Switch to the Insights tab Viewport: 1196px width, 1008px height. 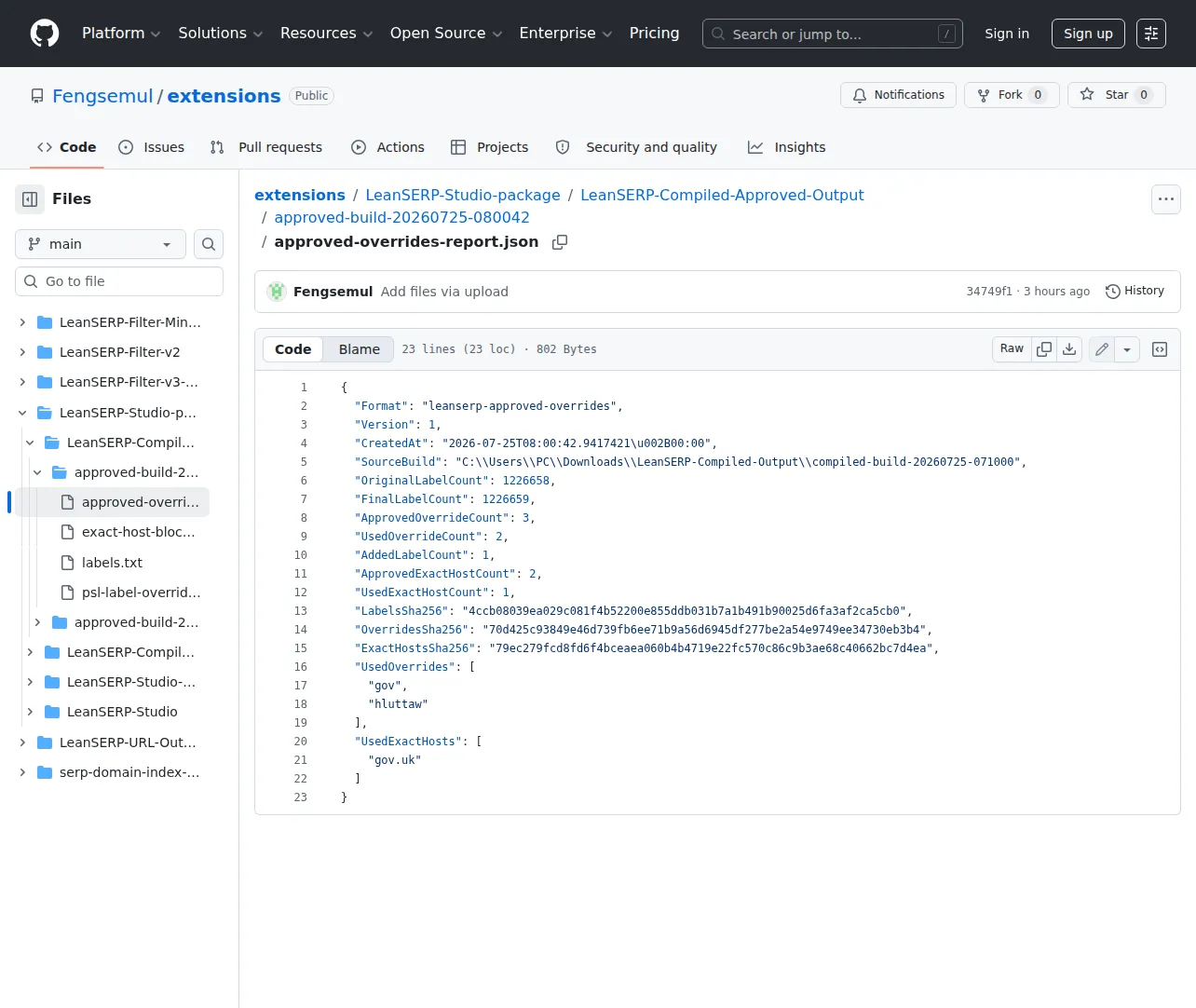[x=787, y=147]
